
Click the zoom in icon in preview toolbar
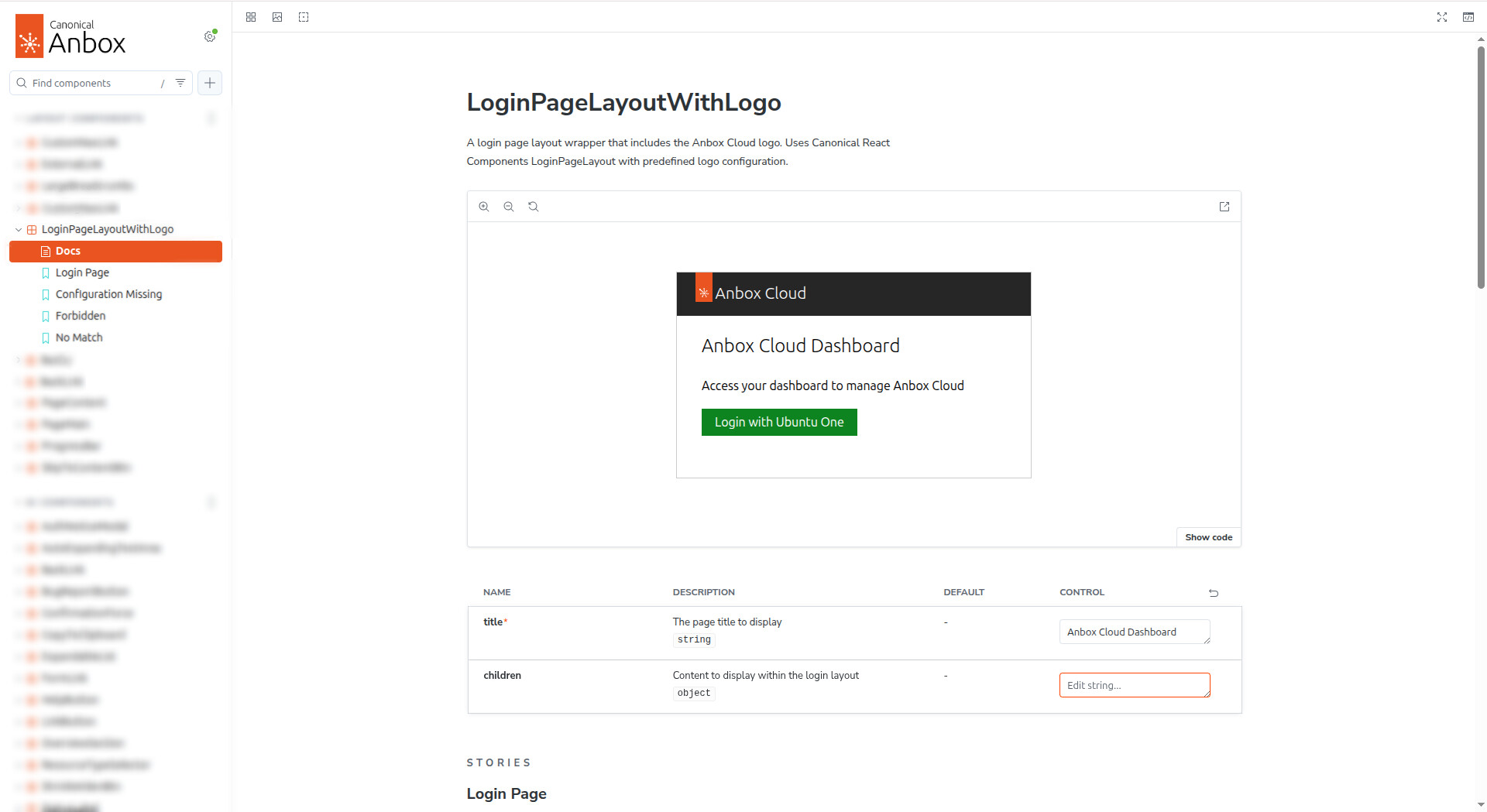click(x=484, y=207)
